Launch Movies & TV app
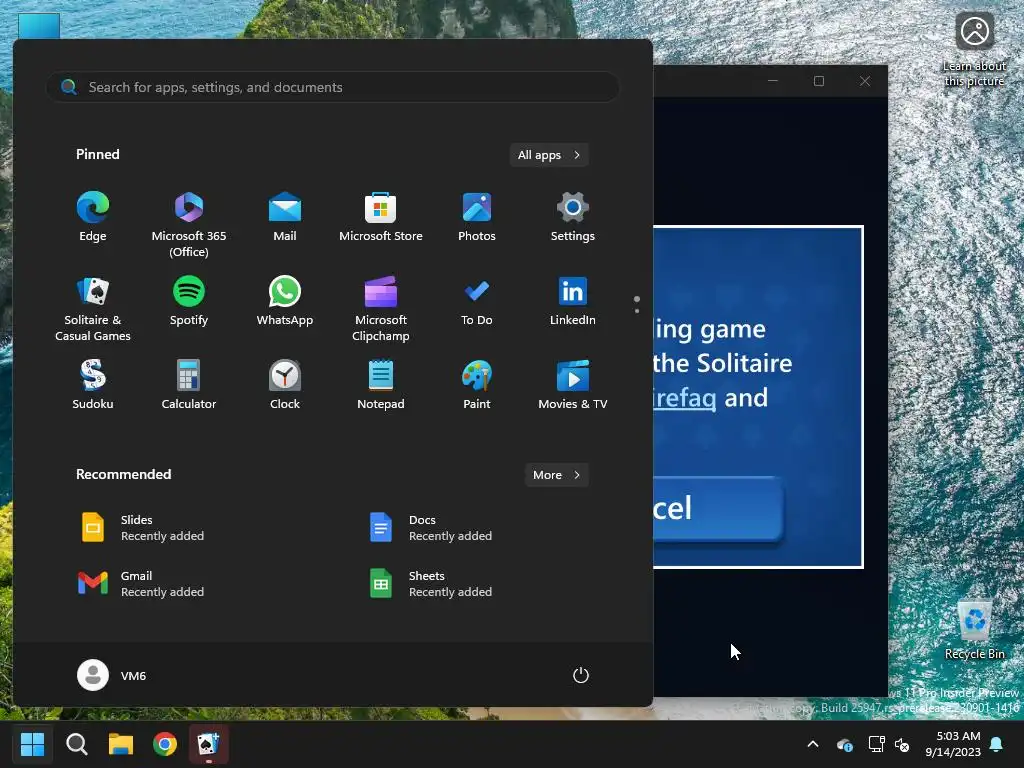This screenshot has height=768, width=1024. tap(573, 384)
